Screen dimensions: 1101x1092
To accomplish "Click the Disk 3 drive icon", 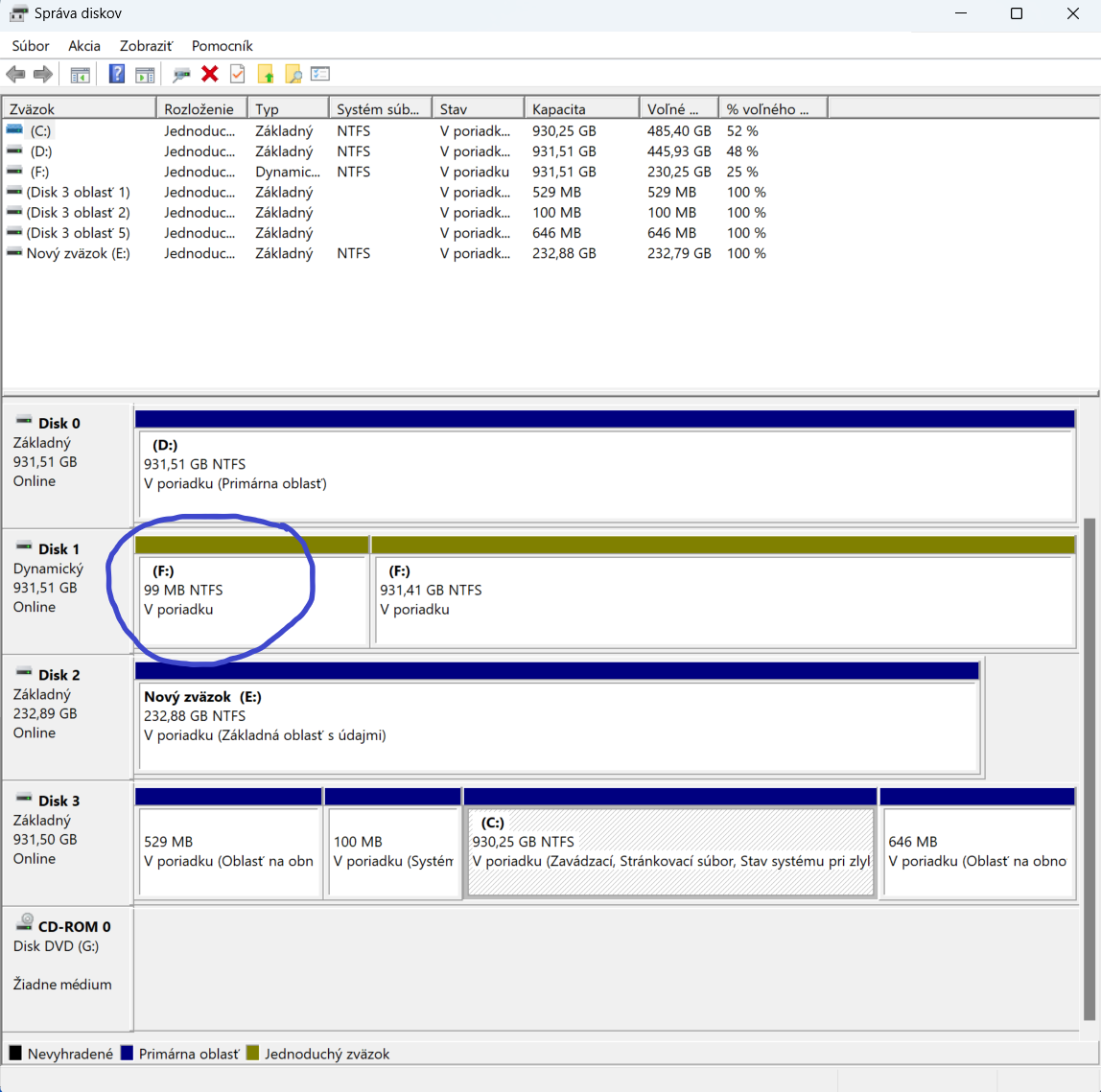I will coord(24,798).
